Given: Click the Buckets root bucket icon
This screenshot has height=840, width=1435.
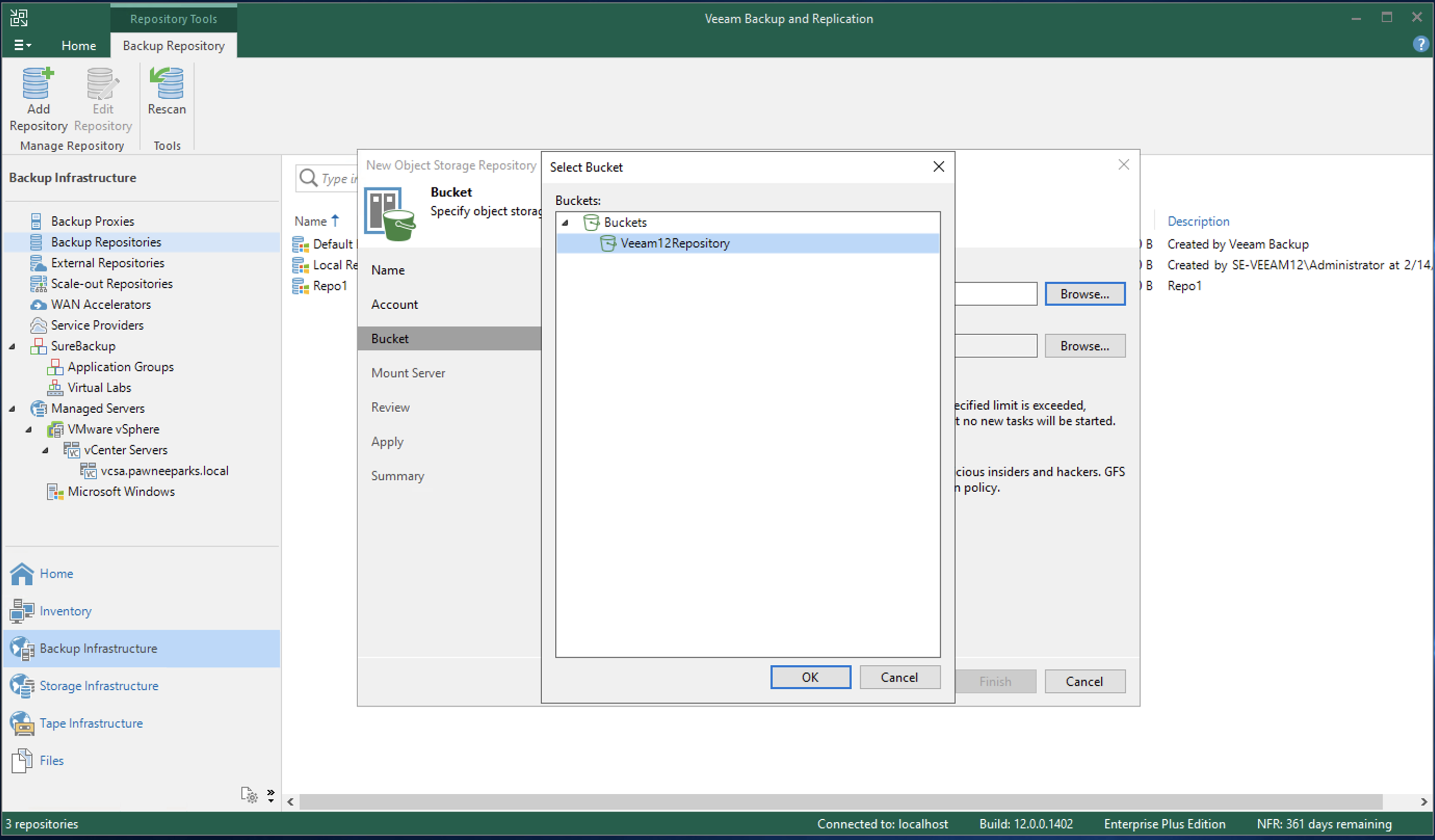Looking at the screenshot, I should tap(592, 222).
